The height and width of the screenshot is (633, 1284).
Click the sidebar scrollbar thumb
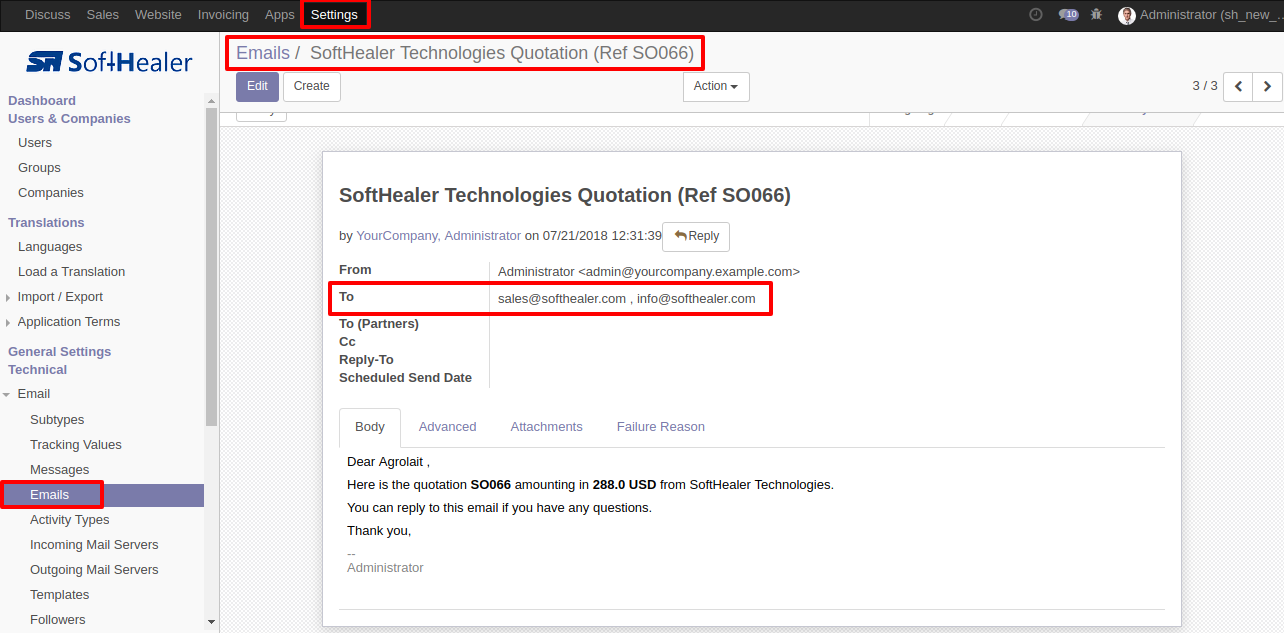(211, 267)
